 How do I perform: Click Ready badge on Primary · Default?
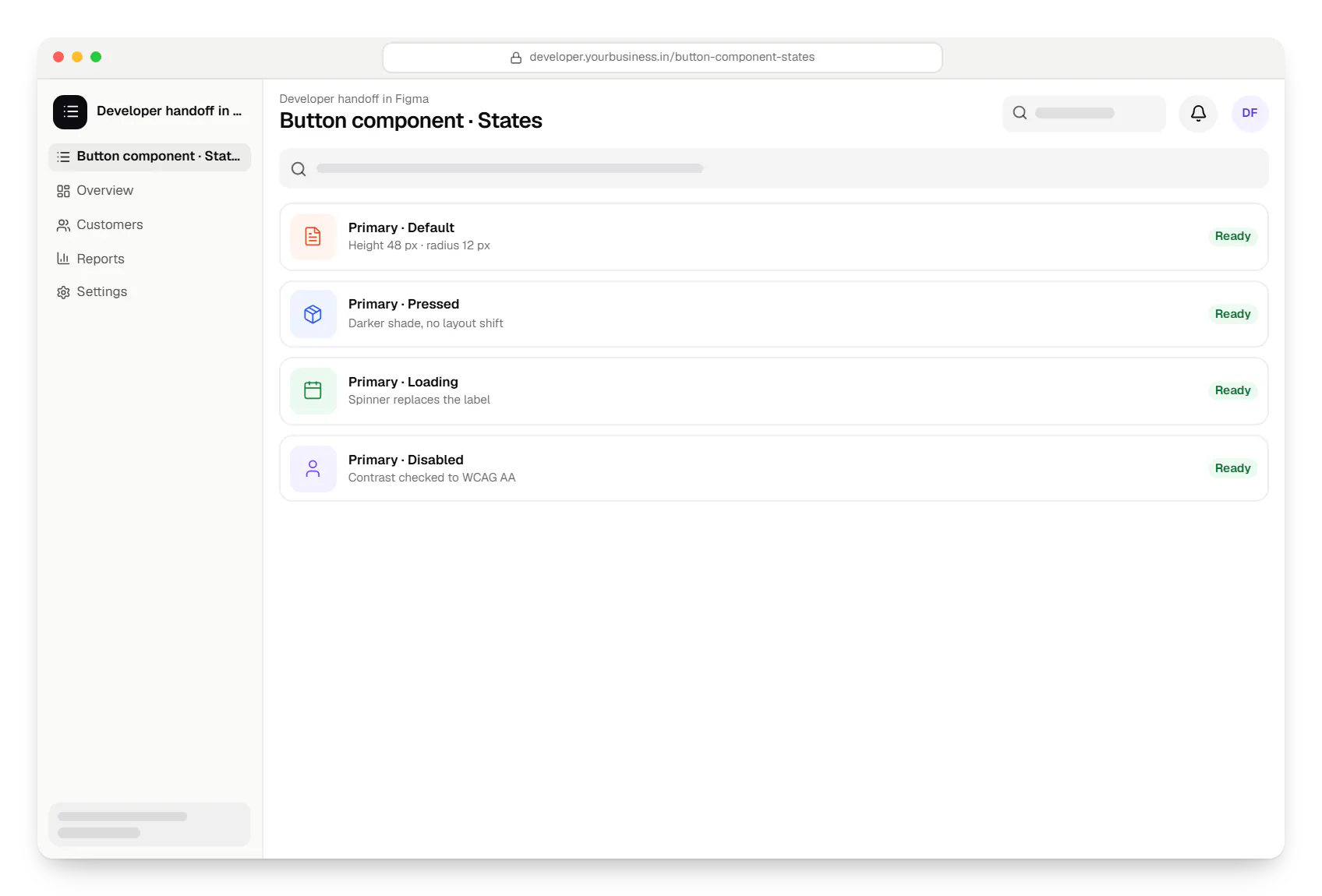point(1232,236)
